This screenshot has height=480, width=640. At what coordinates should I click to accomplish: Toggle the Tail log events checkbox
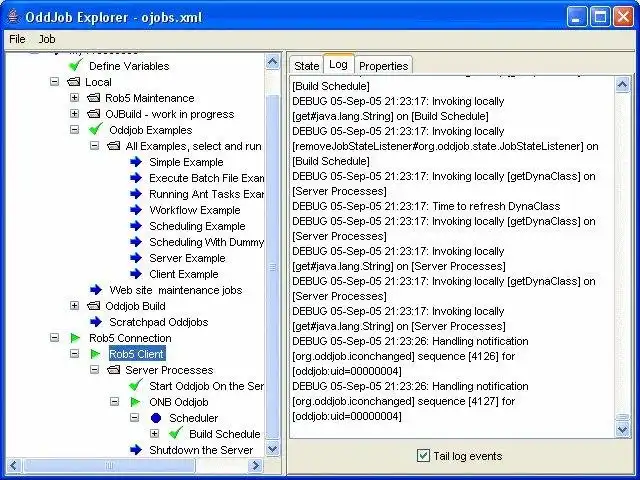[x=423, y=455]
